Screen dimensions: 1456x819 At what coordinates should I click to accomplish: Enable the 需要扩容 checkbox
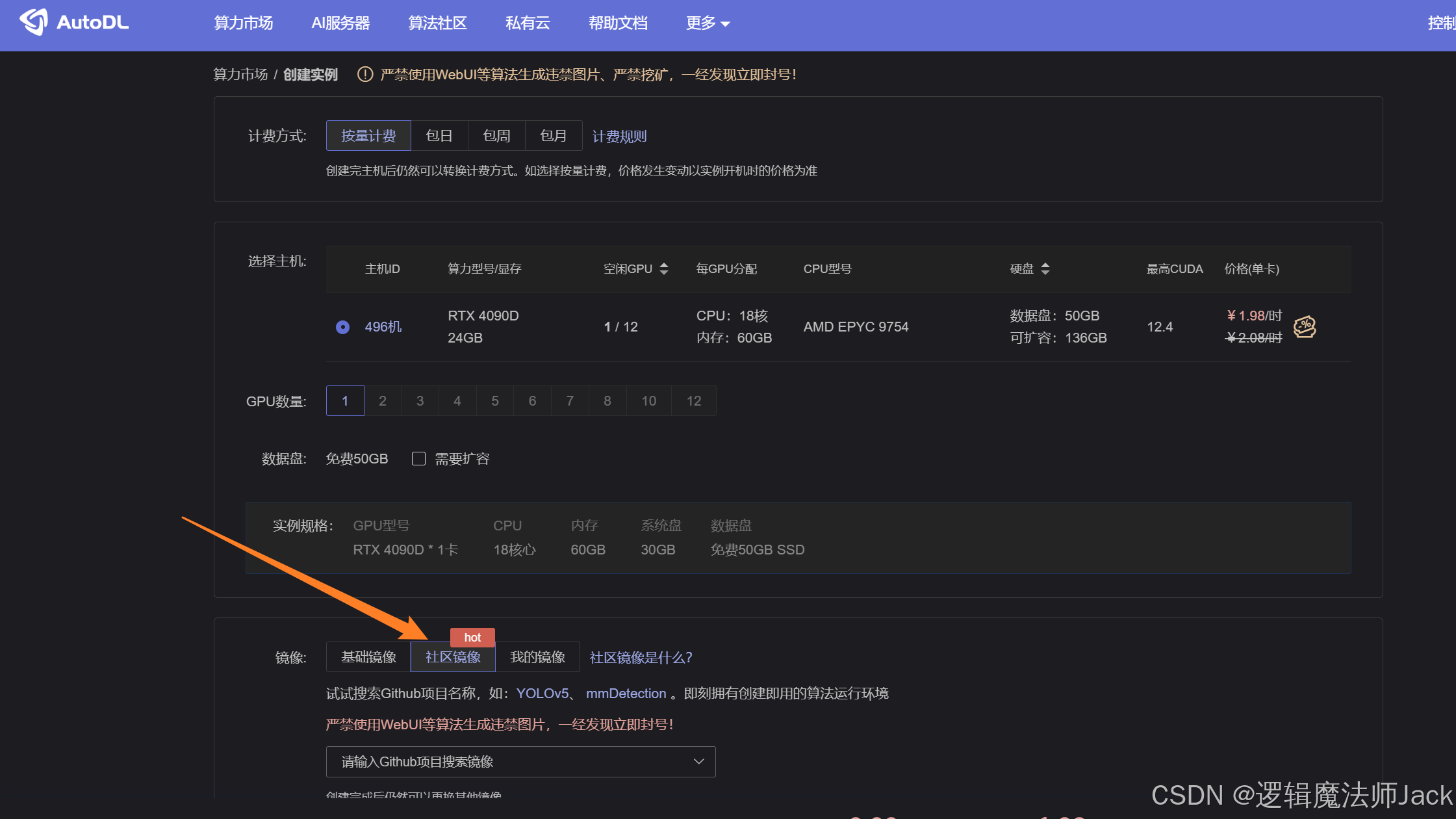[x=419, y=459]
